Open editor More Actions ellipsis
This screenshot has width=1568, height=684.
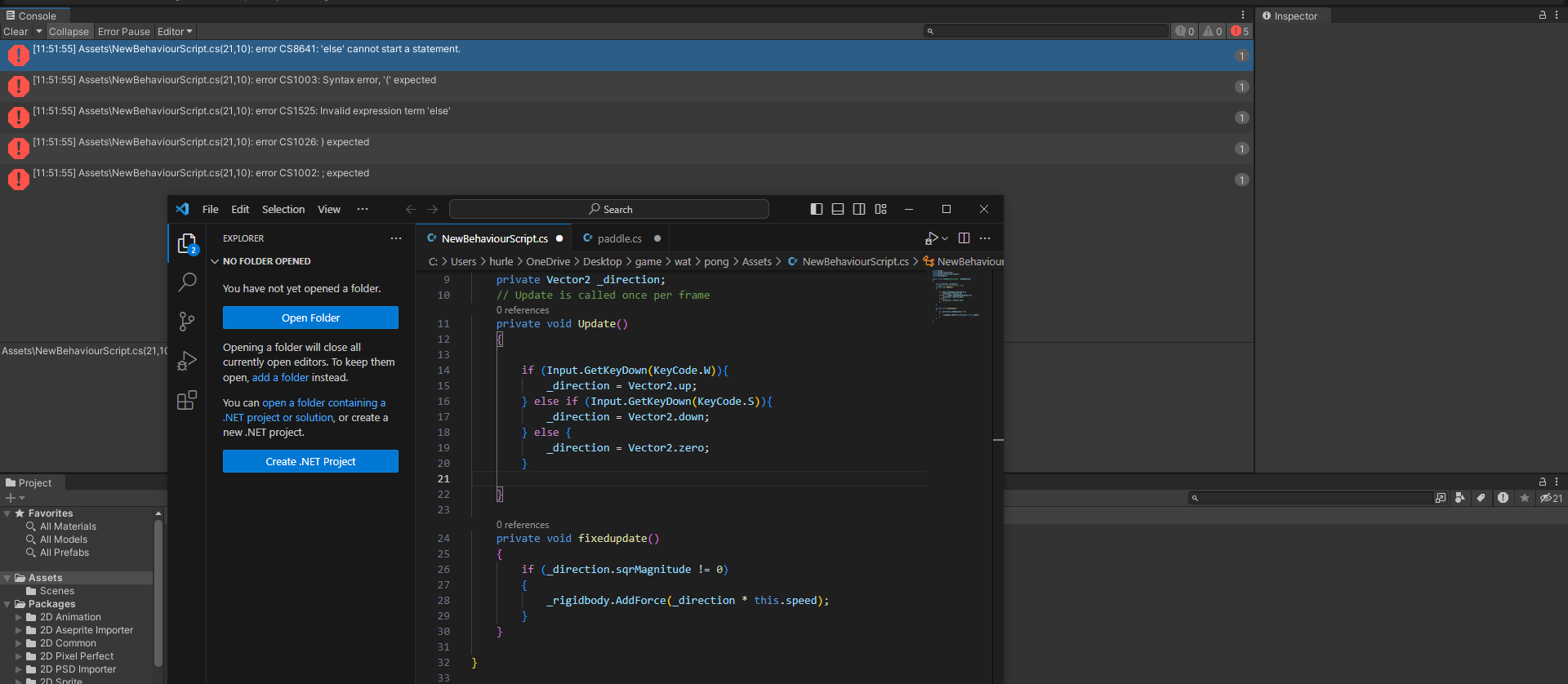(x=985, y=238)
